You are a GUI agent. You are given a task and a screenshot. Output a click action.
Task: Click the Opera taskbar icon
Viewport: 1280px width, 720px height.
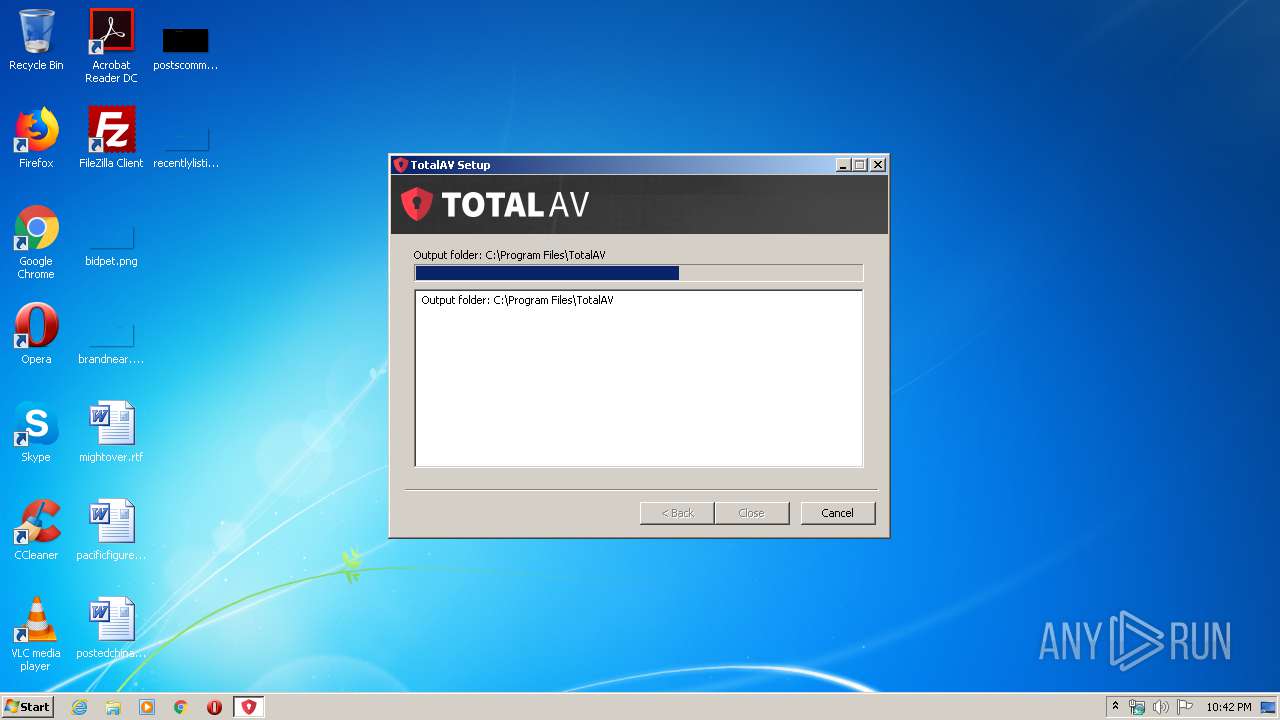[214, 707]
